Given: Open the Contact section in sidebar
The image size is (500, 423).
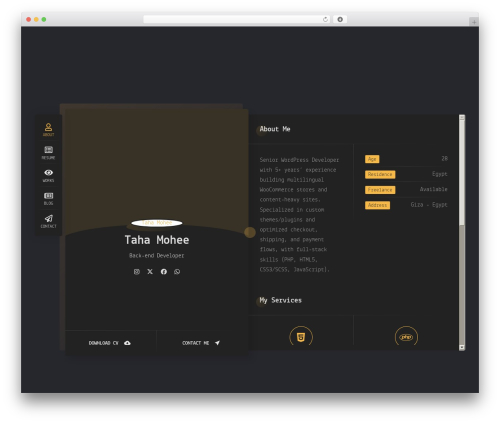Looking at the screenshot, I should 48,221.
